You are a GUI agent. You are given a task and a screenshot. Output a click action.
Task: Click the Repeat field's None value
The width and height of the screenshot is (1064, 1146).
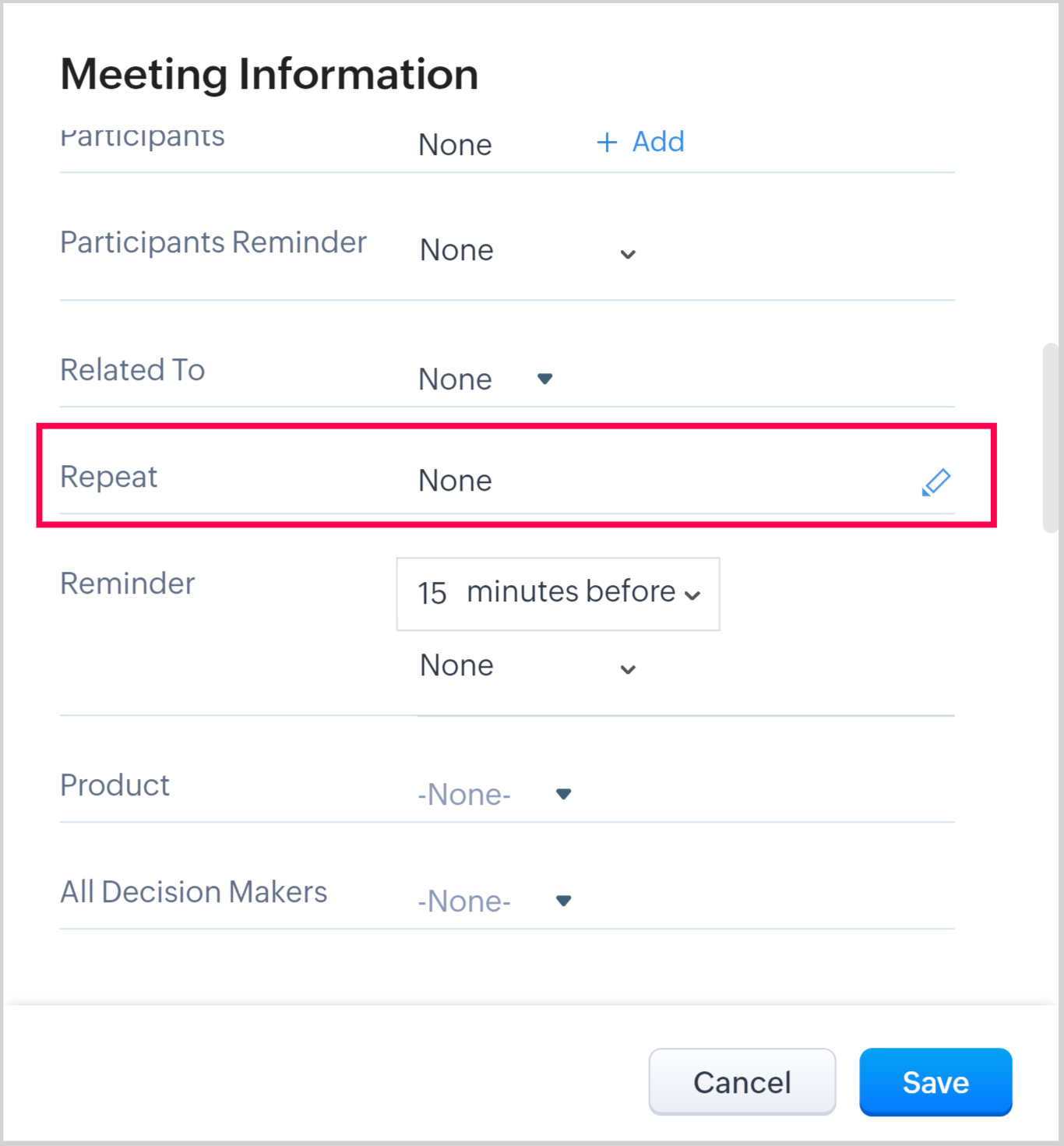click(456, 481)
